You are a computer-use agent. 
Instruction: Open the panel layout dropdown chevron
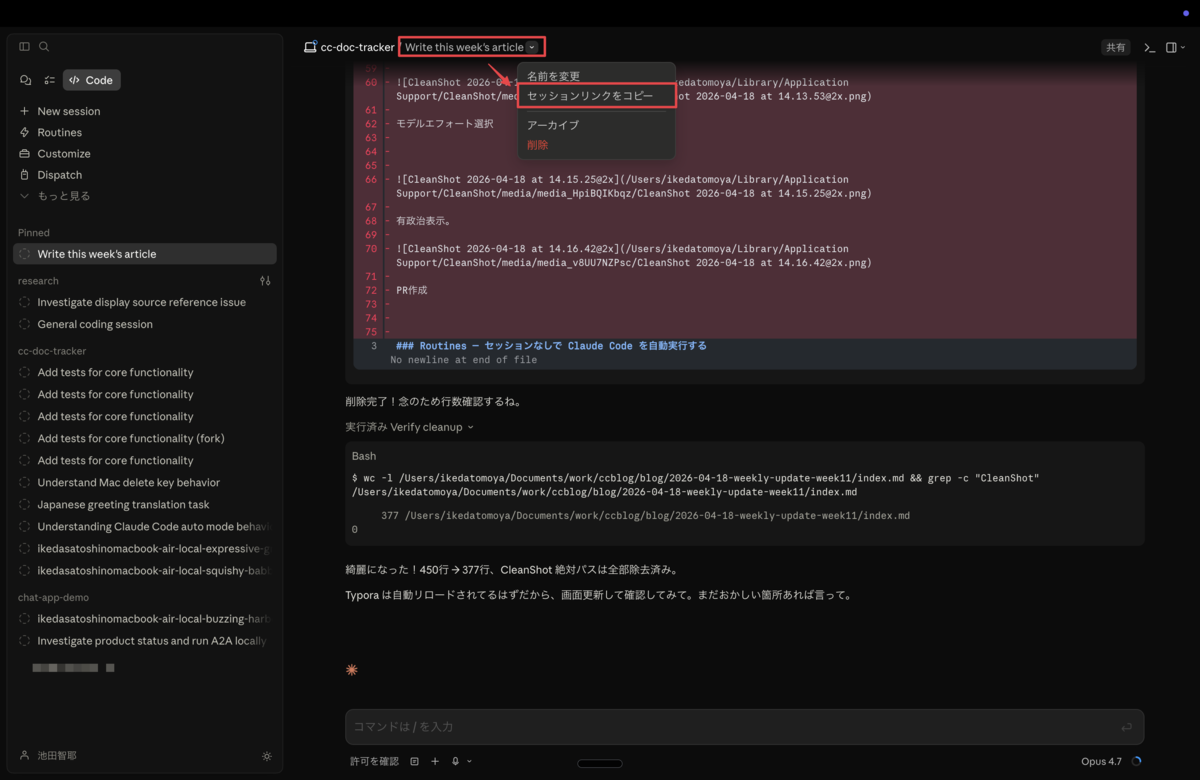(1183, 47)
